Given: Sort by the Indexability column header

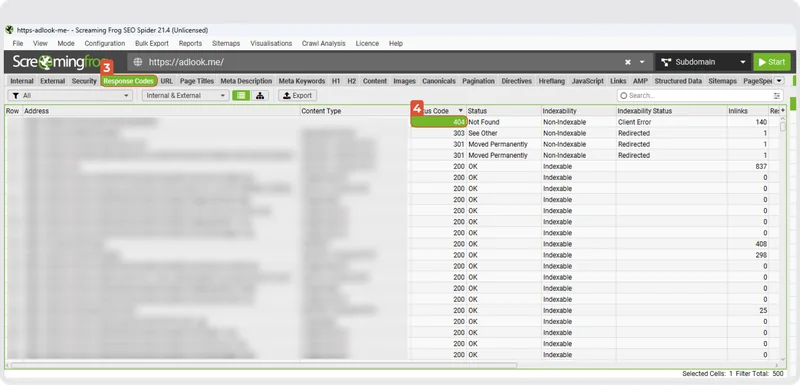Looking at the screenshot, I should [x=579, y=111].
